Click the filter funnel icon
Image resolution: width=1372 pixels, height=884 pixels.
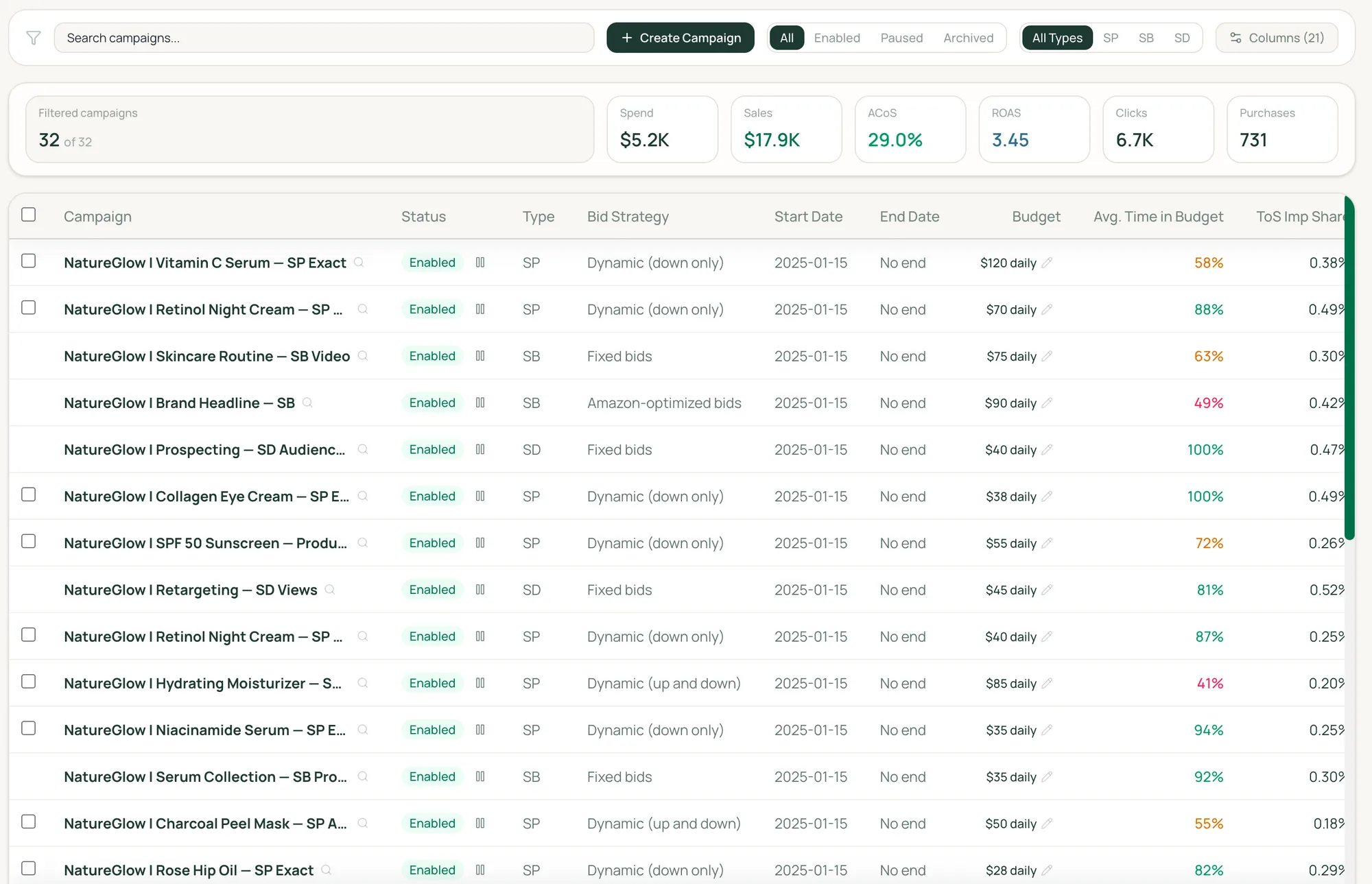33,38
